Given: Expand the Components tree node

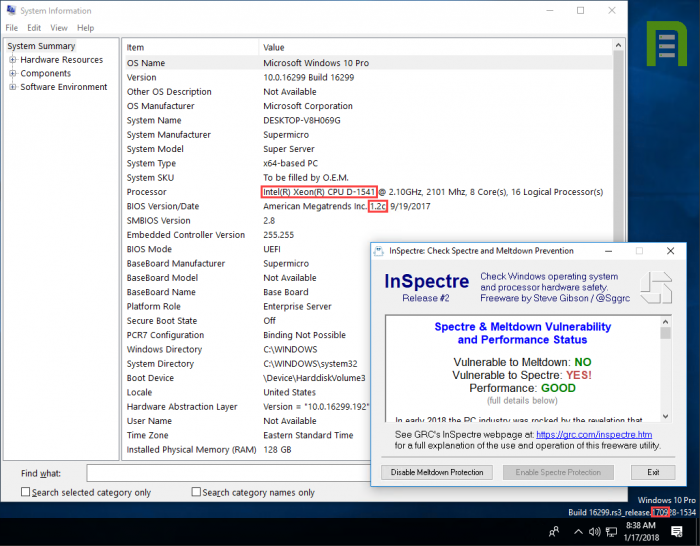Looking at the screenshot, I should point(12,73).
